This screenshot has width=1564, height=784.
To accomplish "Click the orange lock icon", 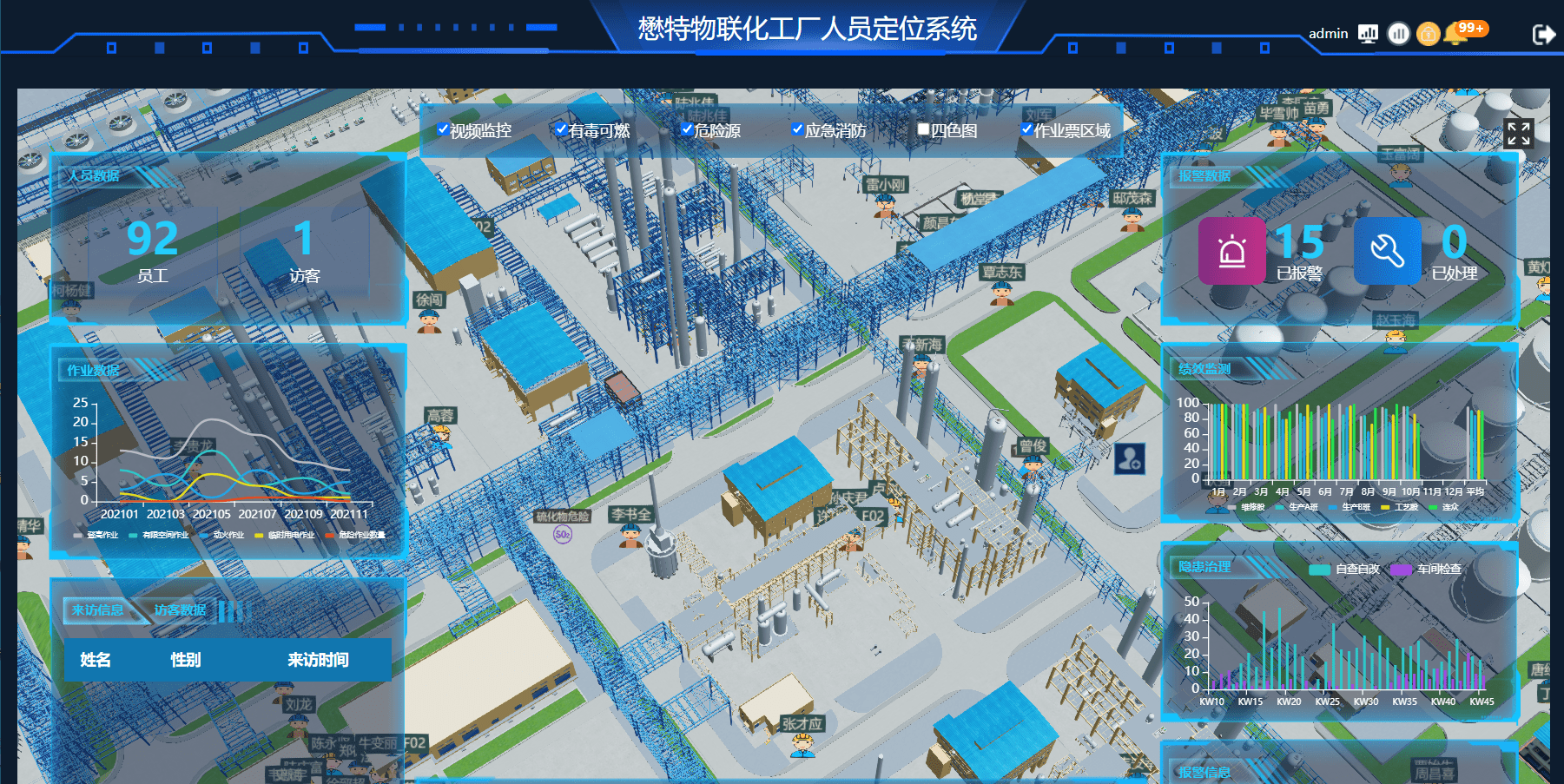I will [x=1428, y=34].
